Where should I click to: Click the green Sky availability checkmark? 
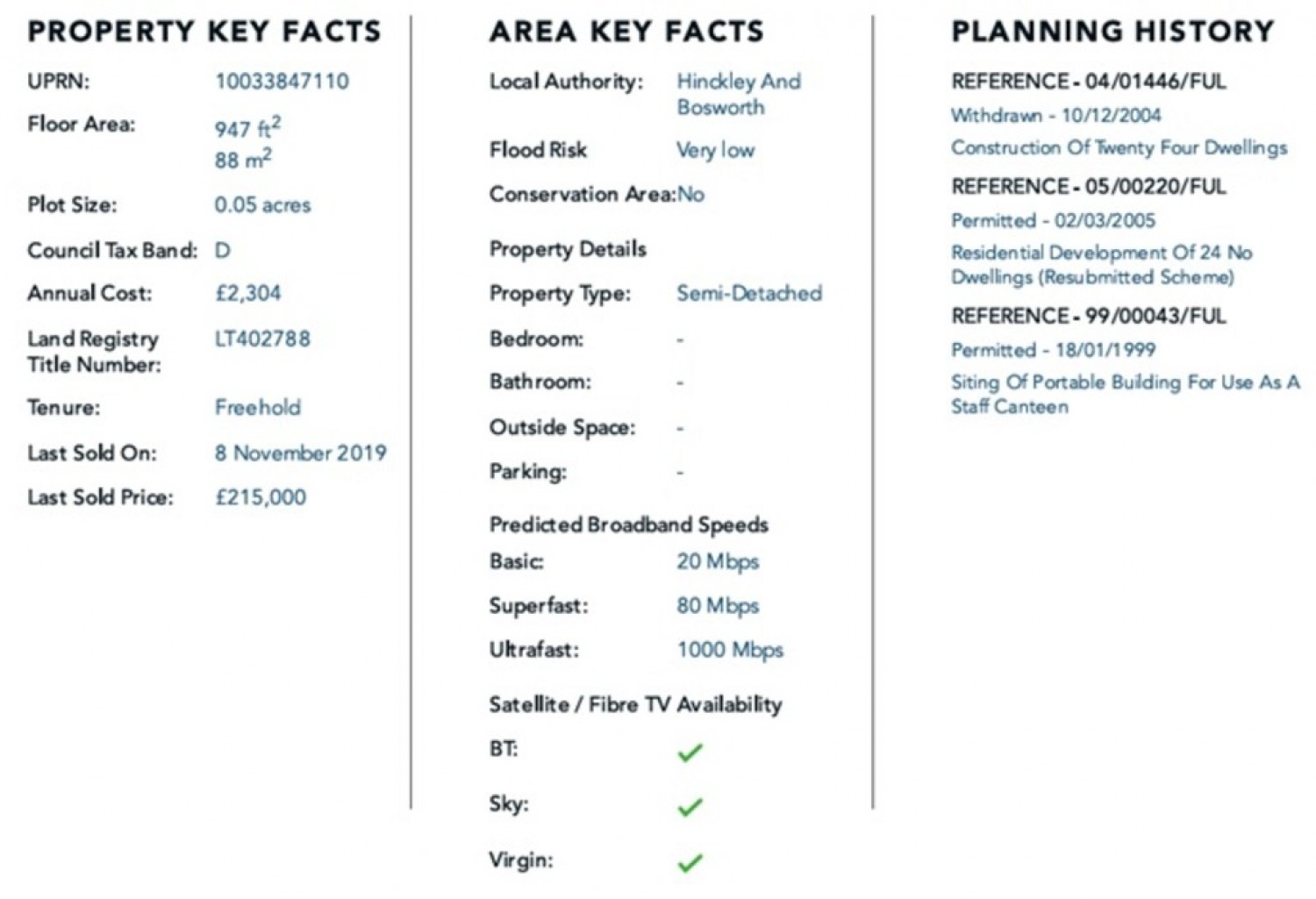coord(690,807)
